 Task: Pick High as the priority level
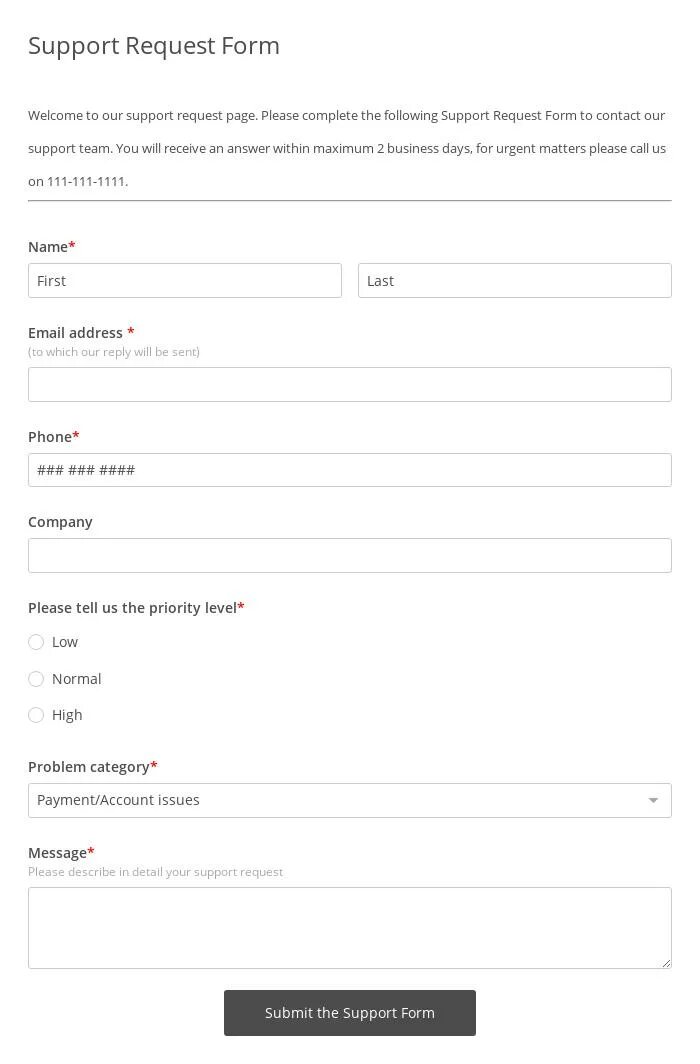coord(36,715)
